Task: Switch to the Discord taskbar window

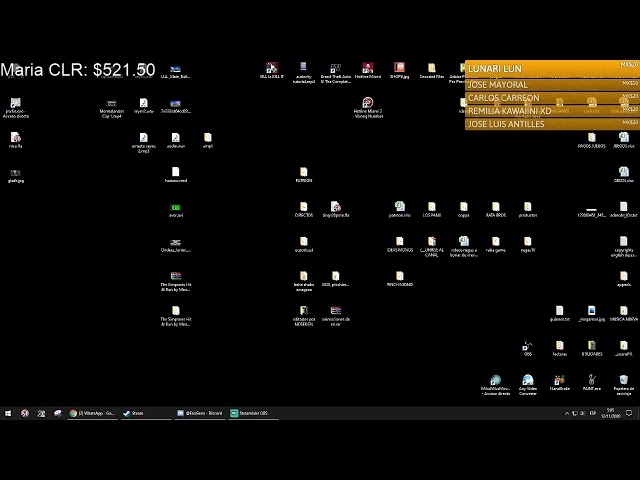Action: coord(200,413)
